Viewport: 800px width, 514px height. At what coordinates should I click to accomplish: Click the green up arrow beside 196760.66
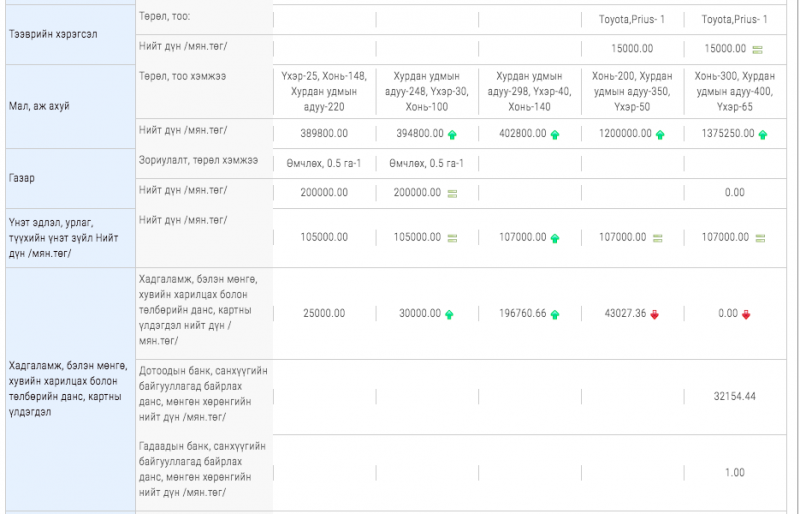click(x=555, y=314)
